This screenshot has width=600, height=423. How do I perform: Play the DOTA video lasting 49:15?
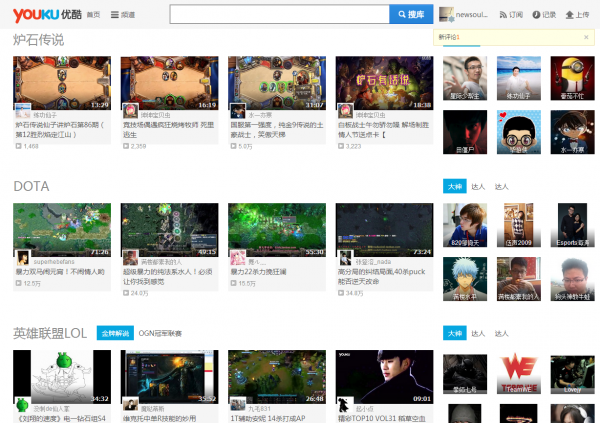tap(170, 230)
